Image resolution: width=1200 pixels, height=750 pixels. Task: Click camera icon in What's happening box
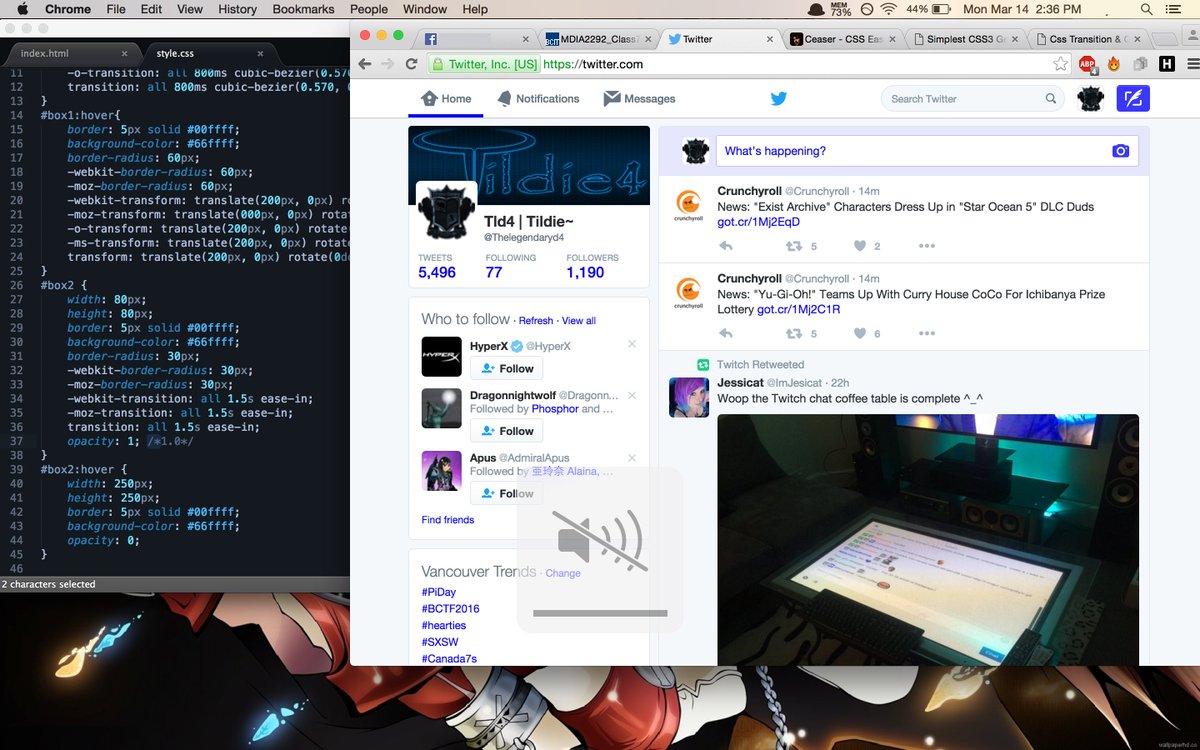(x=1120, y=151)
